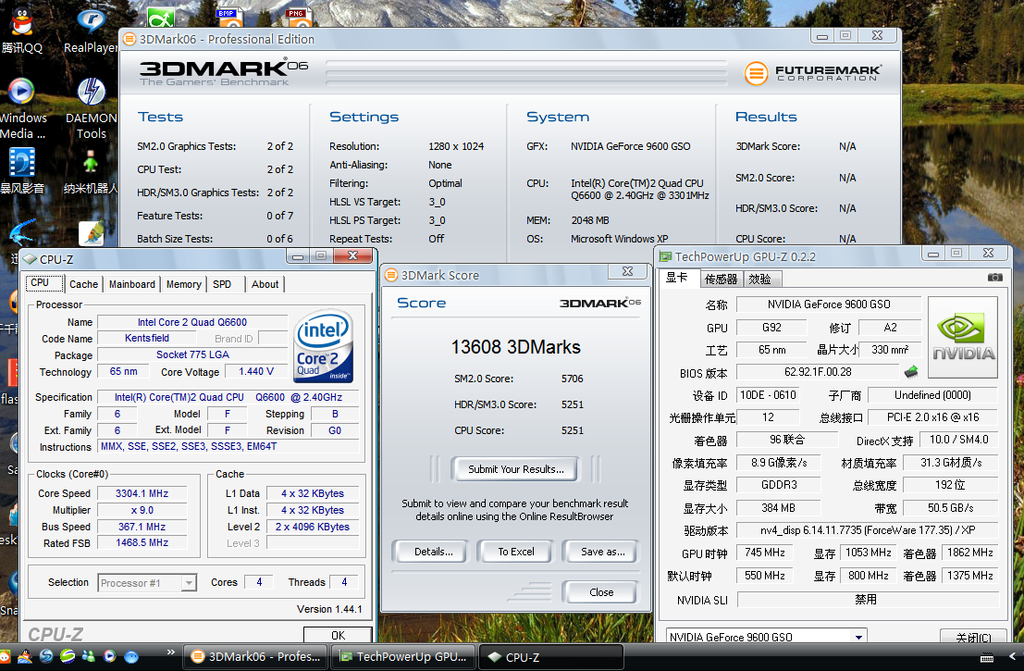Image resolution: width=1024 pixels, height=671 pixels.
Task: Click the GPU-Z title bar icon
Action: [x=665, y=257]
